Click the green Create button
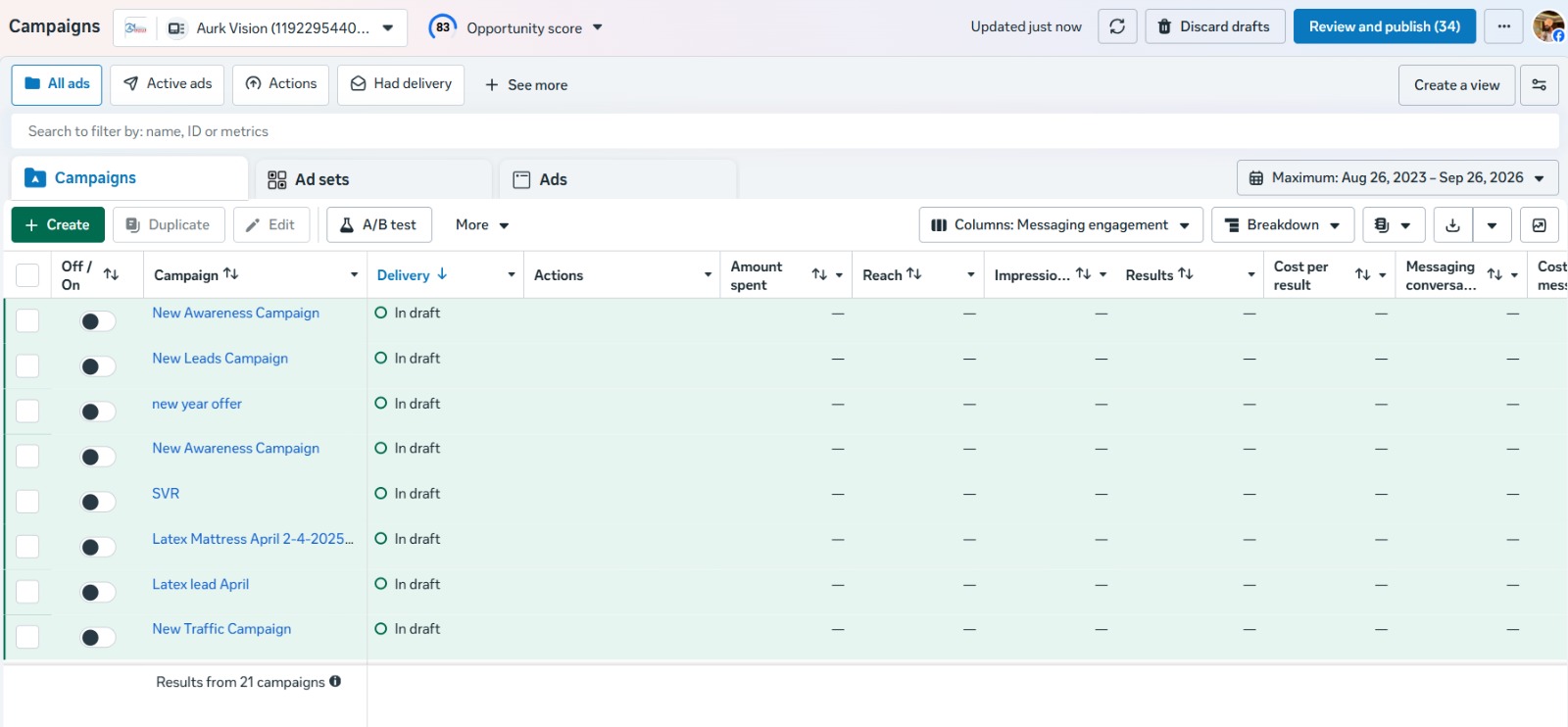 (x=58, y=225)
